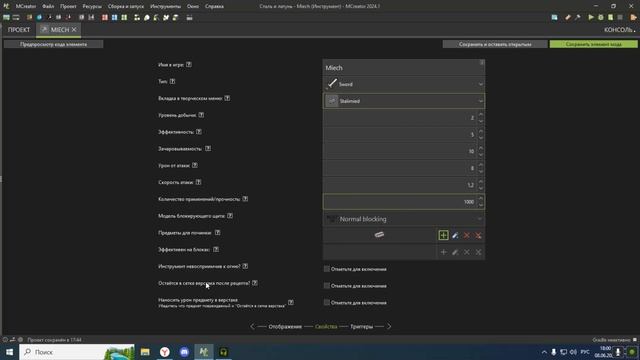Open the Справка menu
The image size is (640, 360).
pos(214,7)
